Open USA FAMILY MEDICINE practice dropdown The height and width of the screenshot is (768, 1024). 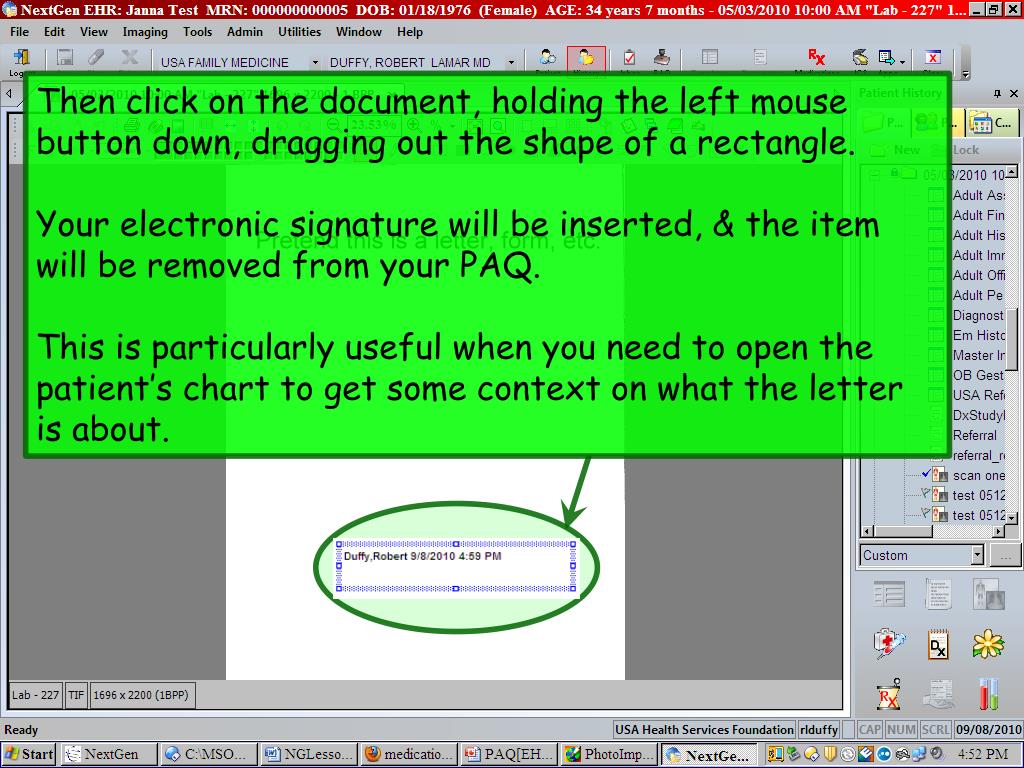click(315, 63)
